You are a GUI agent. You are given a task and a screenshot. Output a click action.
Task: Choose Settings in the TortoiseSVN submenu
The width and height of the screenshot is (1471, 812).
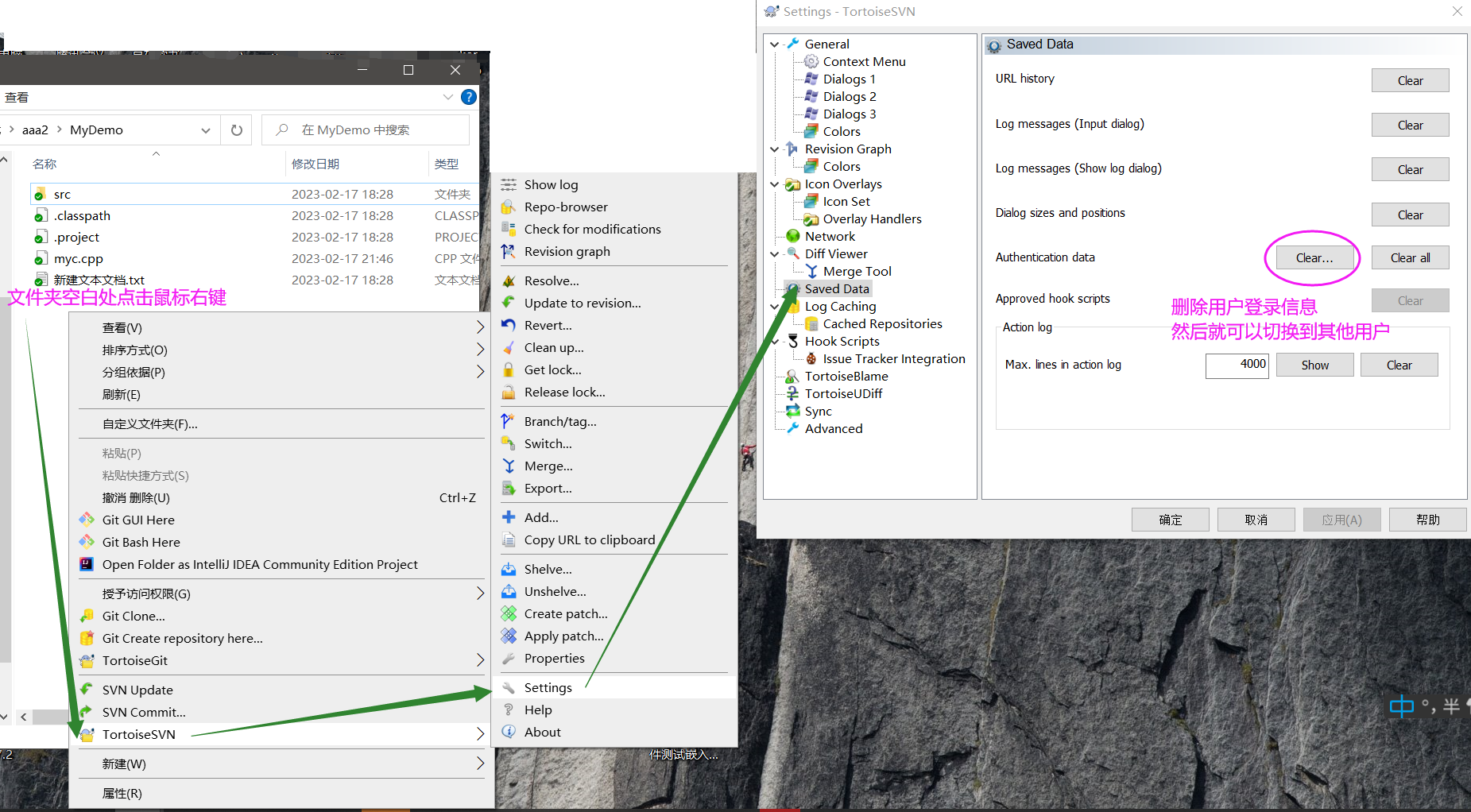(614, 687)
